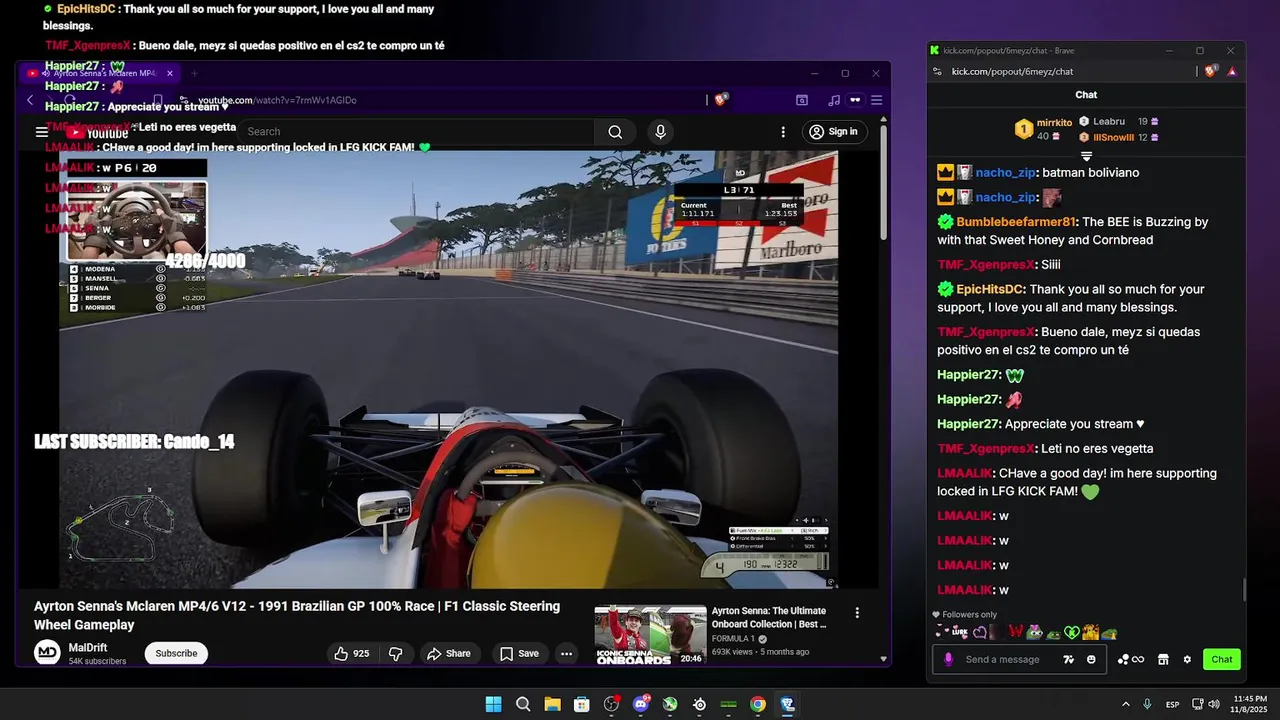
Task: Open Happier27 username on Appreciate message
Action: click(x=968, y=424)
